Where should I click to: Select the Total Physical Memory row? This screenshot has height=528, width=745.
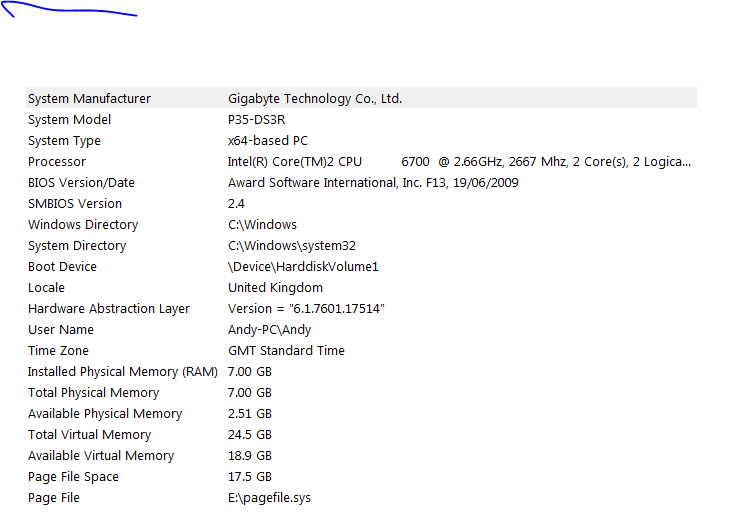(x=93, y=393)
